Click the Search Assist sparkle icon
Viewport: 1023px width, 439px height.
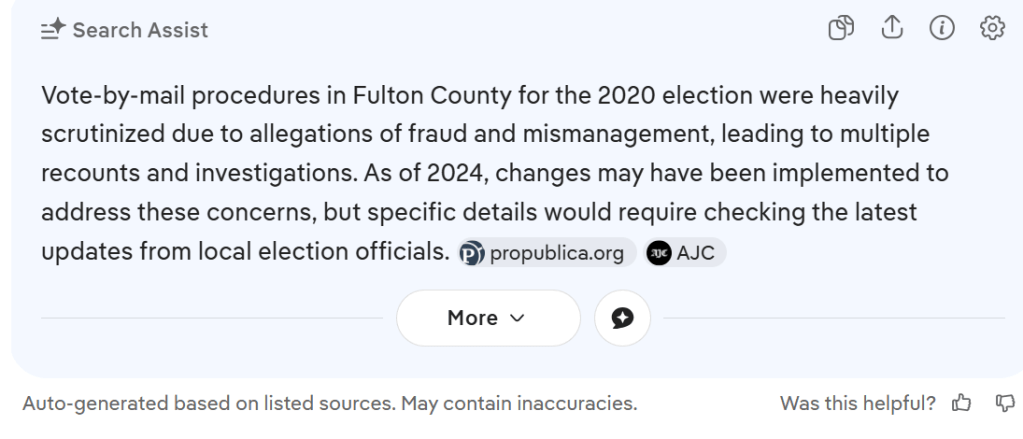click(53, 30)
